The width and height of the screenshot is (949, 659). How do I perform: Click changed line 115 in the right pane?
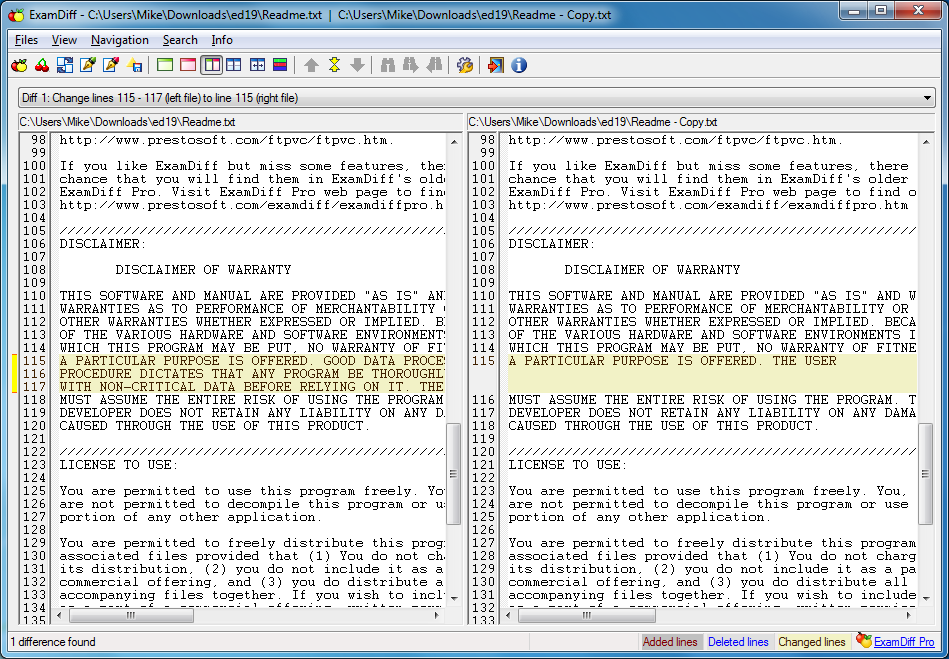[x=712, y=361]
